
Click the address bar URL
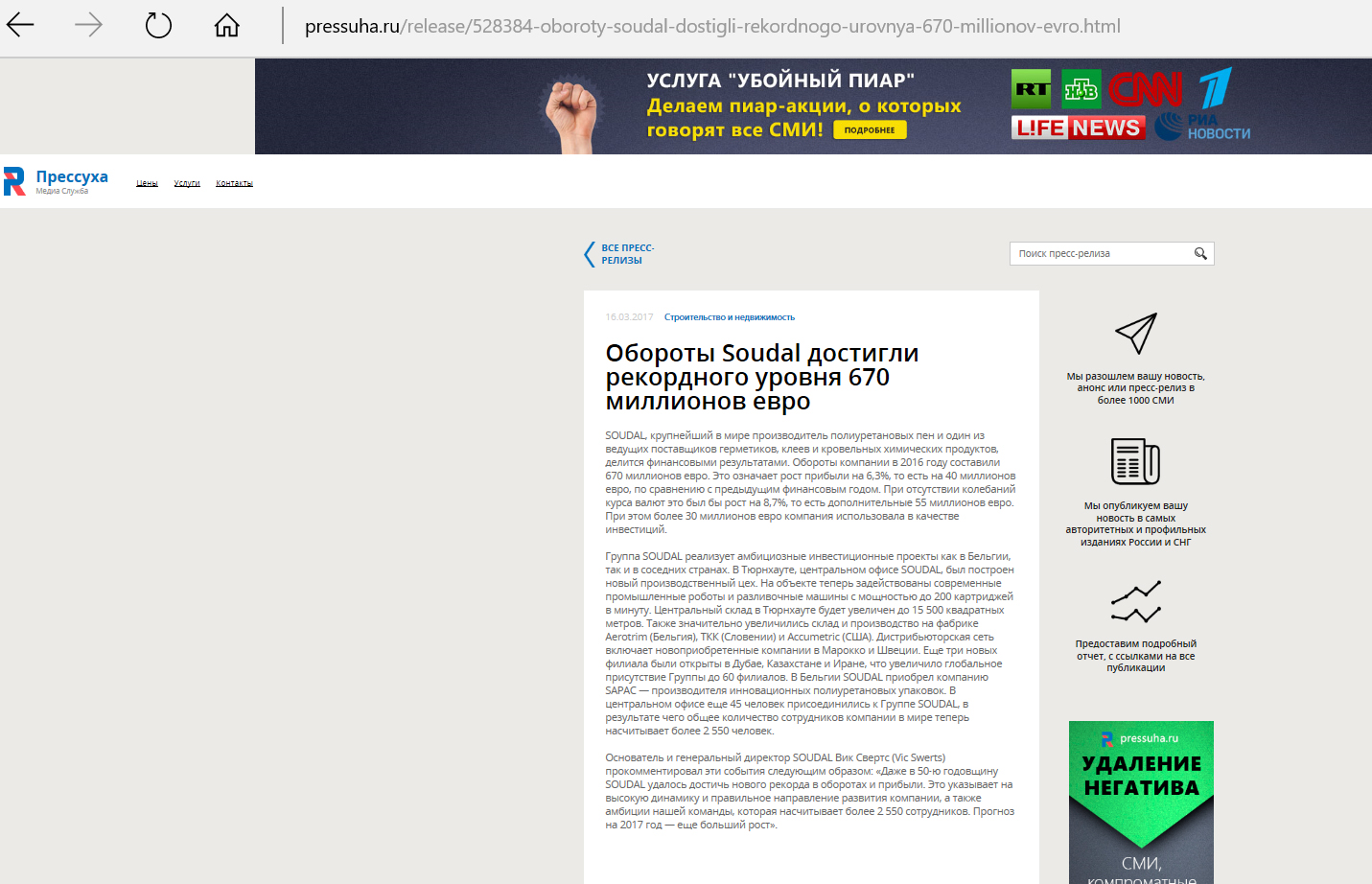coord(712,27)
